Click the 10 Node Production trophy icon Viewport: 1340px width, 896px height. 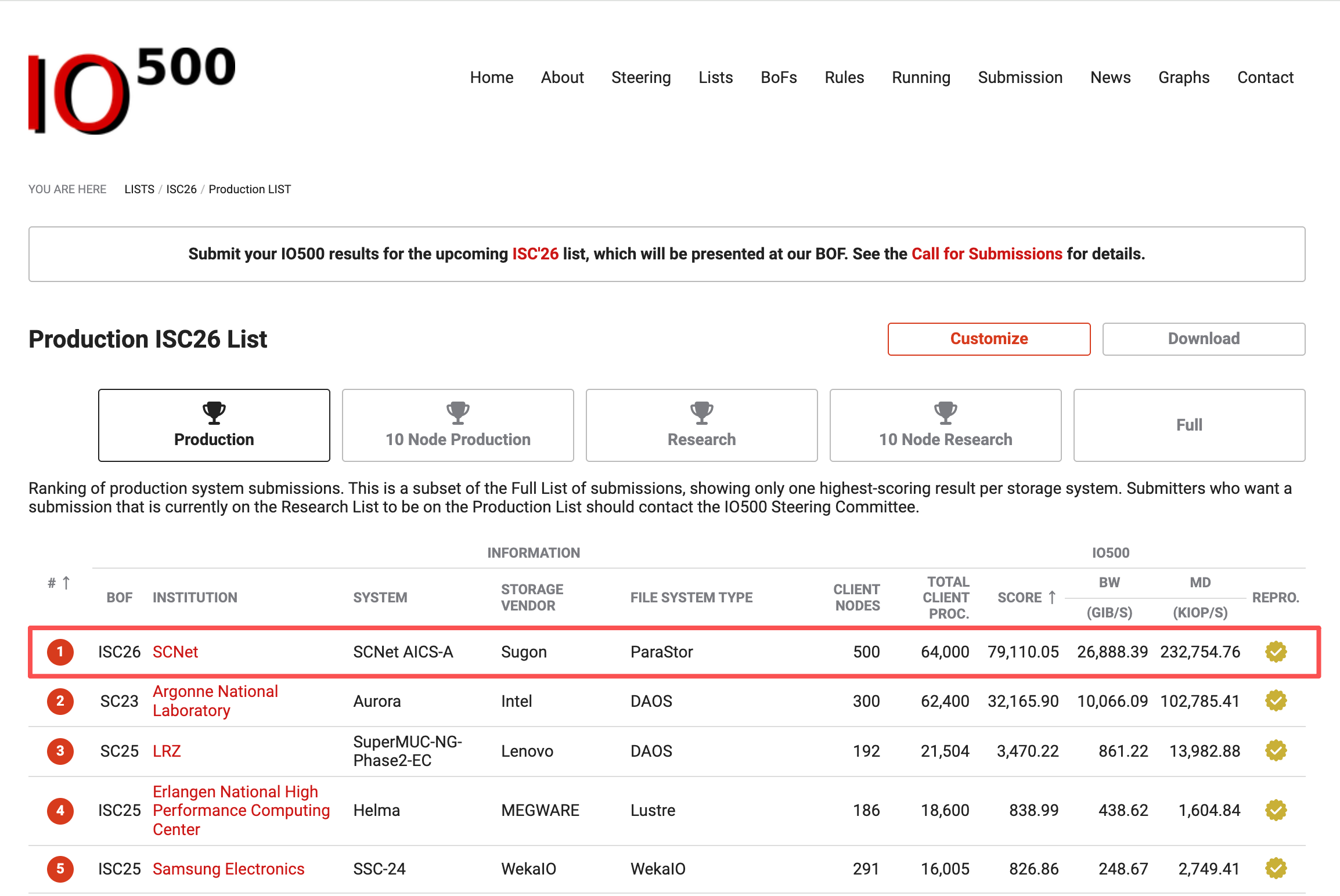point(458,413)
